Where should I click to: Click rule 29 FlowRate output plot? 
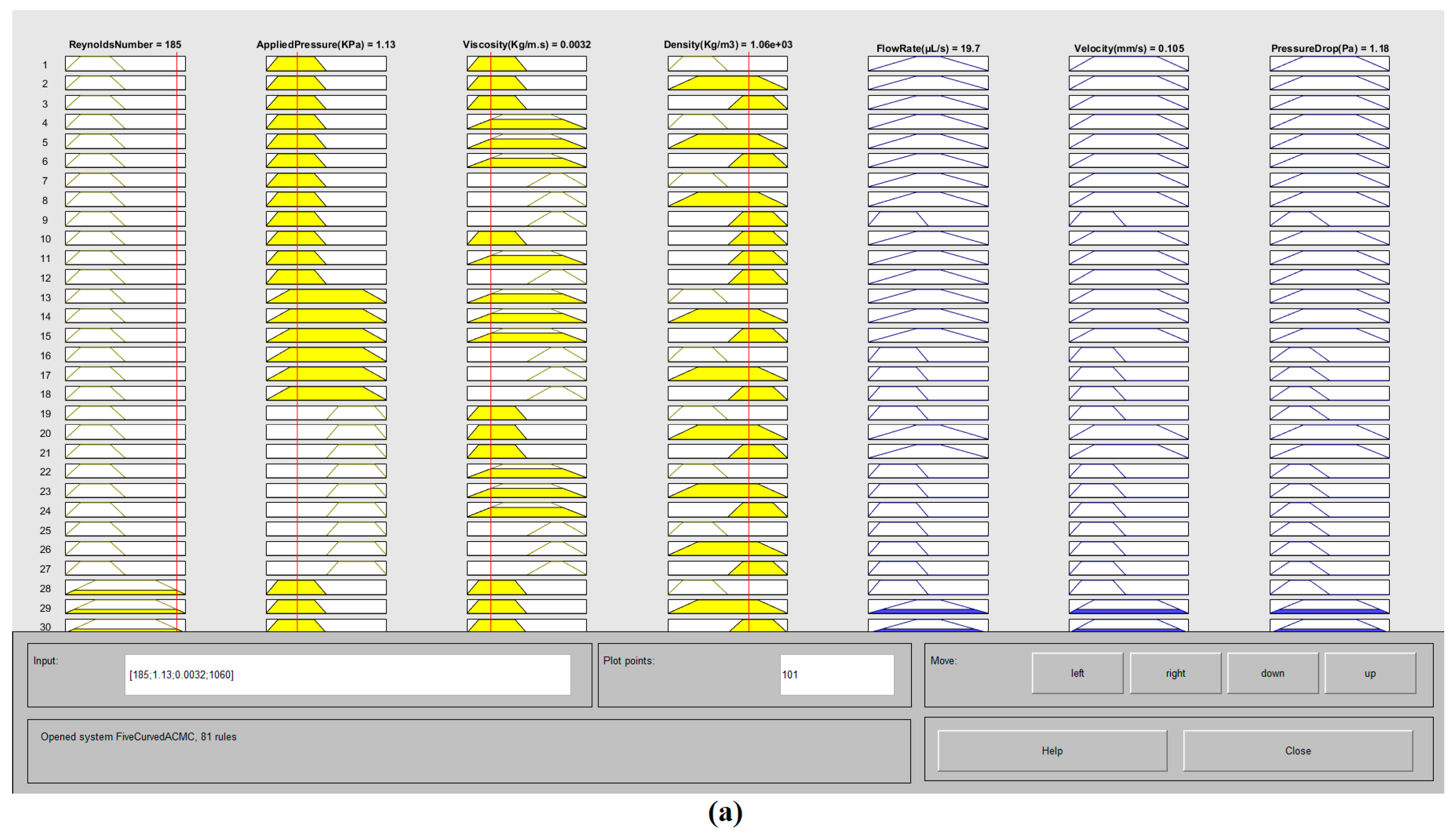pyautogui.click(x=928, y=606)
